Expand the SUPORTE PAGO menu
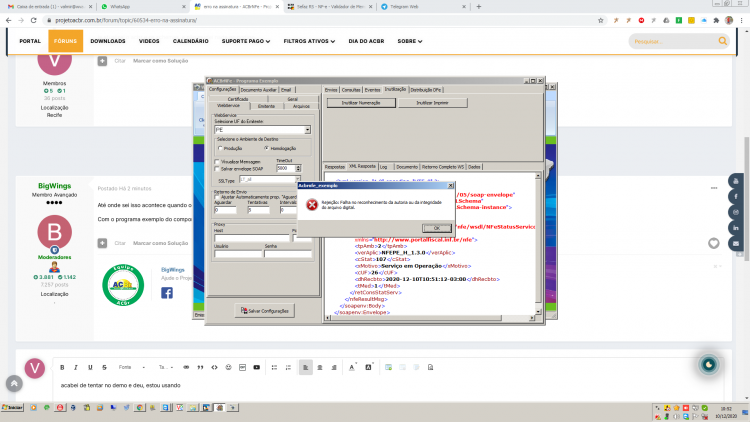The image size is (750, 422). coord(246,41)
